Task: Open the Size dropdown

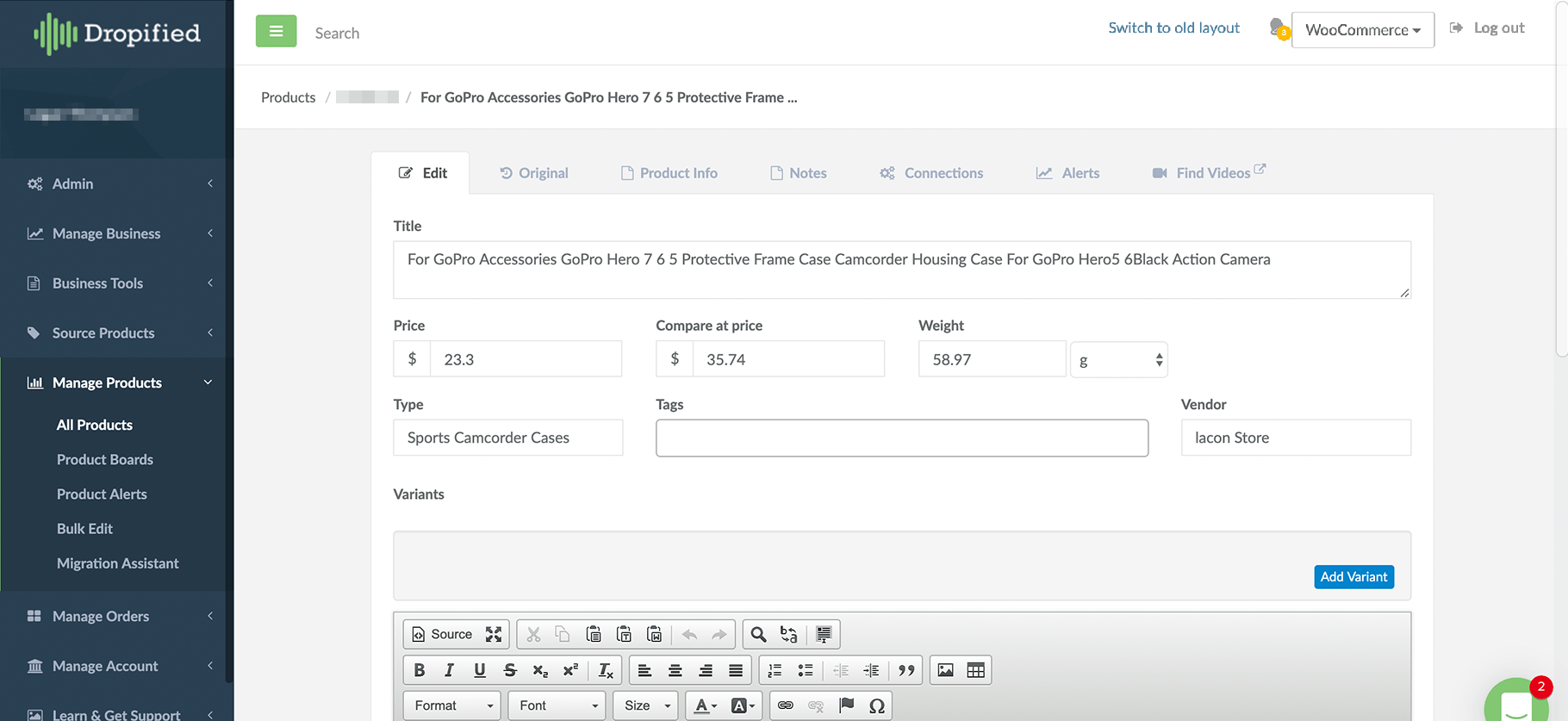Action: [x=646, y=705]
